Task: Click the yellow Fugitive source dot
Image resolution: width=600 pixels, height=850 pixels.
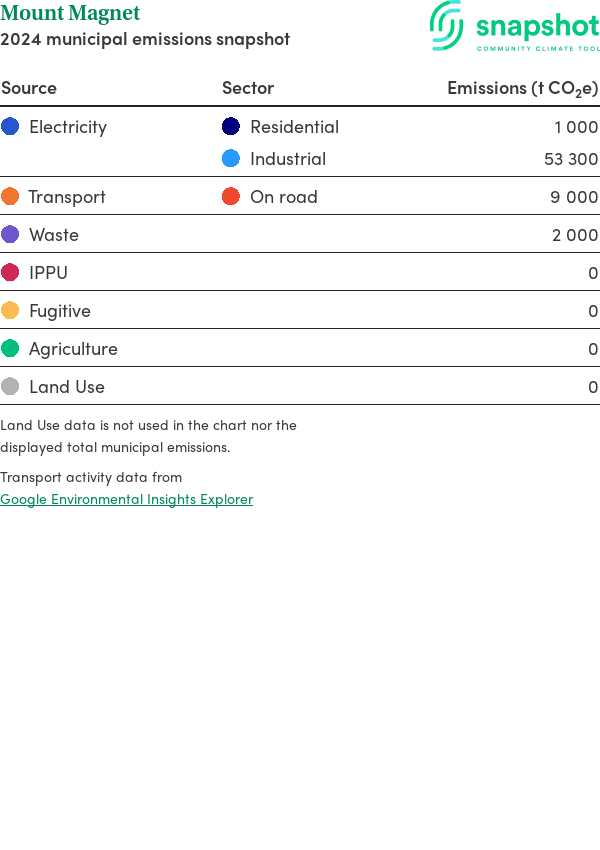Action: (10, 310)
